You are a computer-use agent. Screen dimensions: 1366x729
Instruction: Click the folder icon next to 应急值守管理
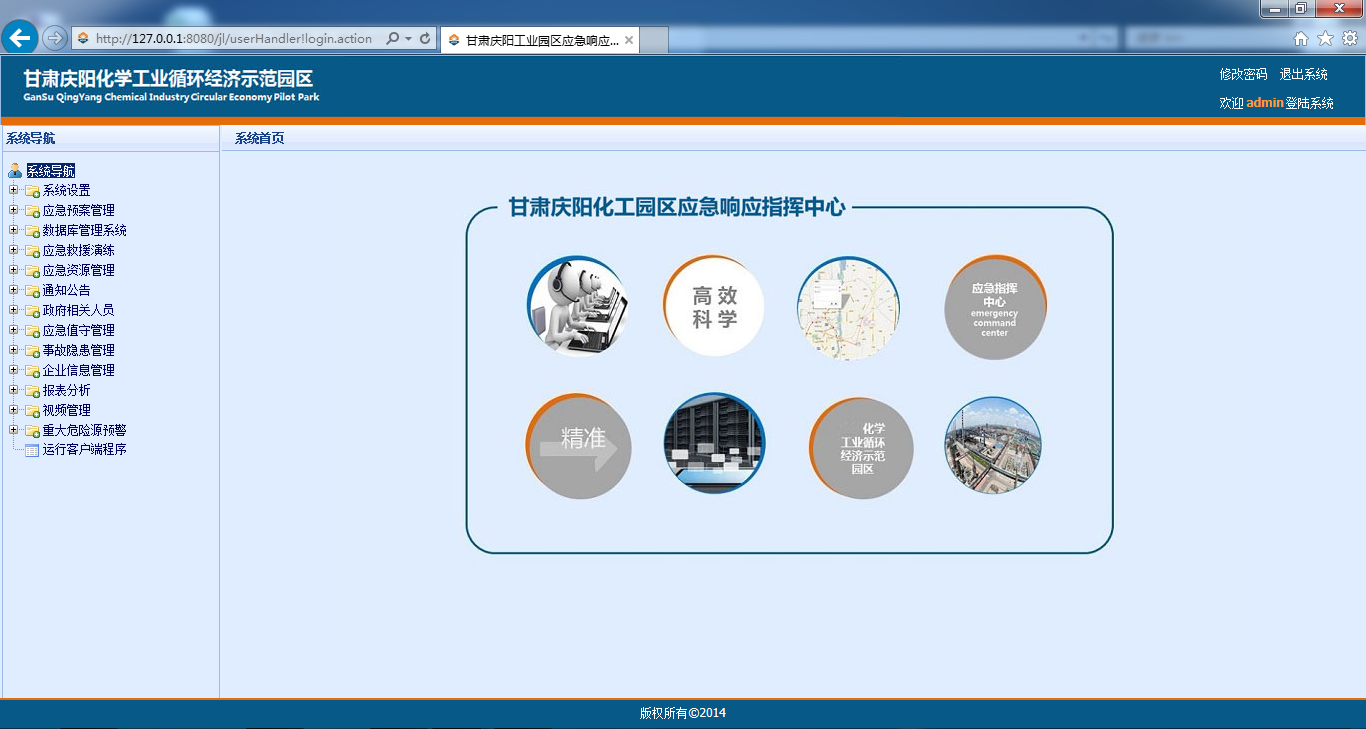point(32,331)
